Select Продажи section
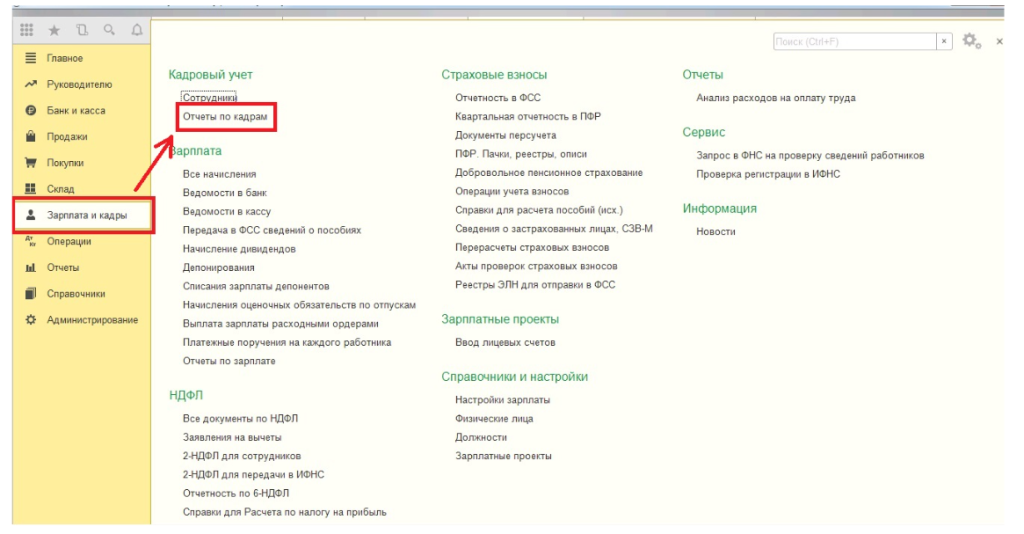The image size is (1024, 534). [x=67, y=136]
